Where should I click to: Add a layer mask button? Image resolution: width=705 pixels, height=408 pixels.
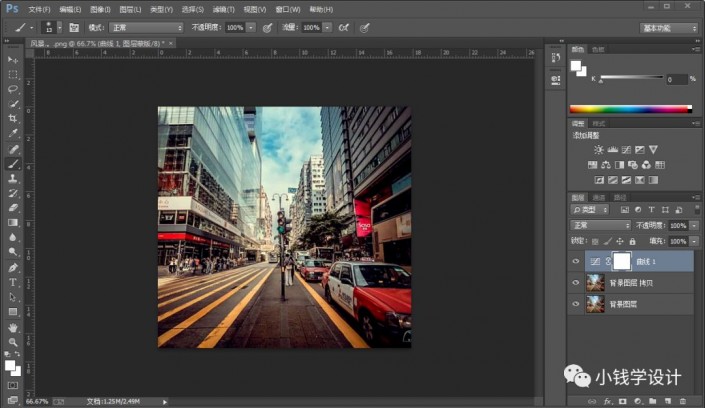coord(623,401)
